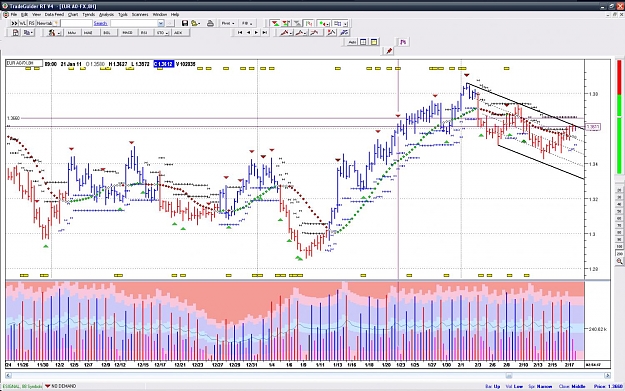Screen dimensions: 625x391
Task: Click the yellow note window icon
Action: (x=374, y=42)
